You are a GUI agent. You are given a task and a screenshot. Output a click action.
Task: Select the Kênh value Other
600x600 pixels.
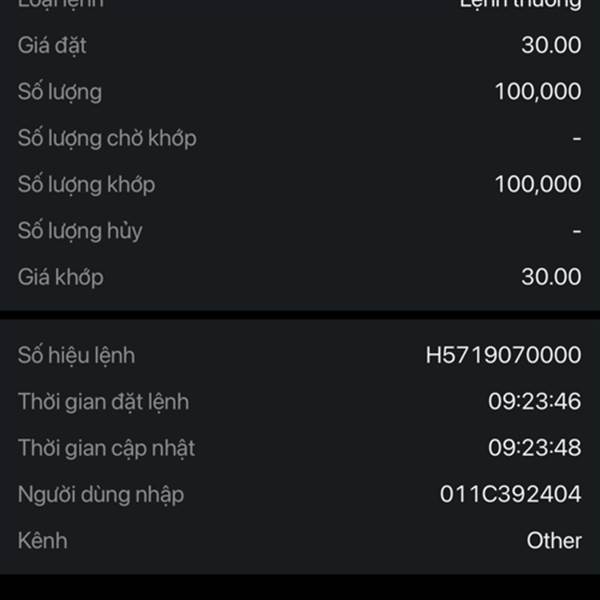pos(554,541)
